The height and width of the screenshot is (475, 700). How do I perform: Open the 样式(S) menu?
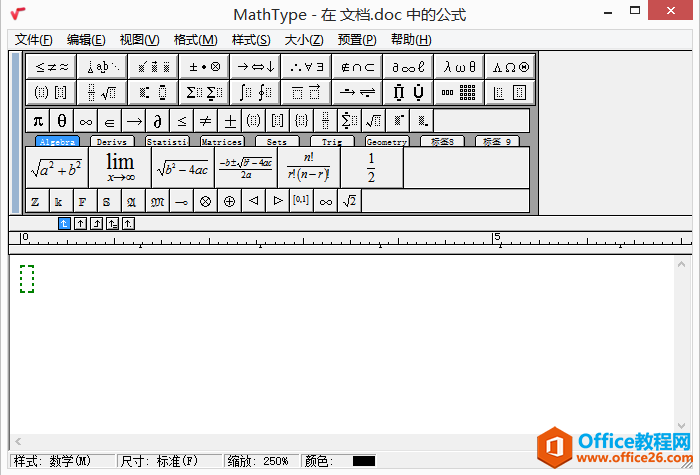click(x=251, y=40)
